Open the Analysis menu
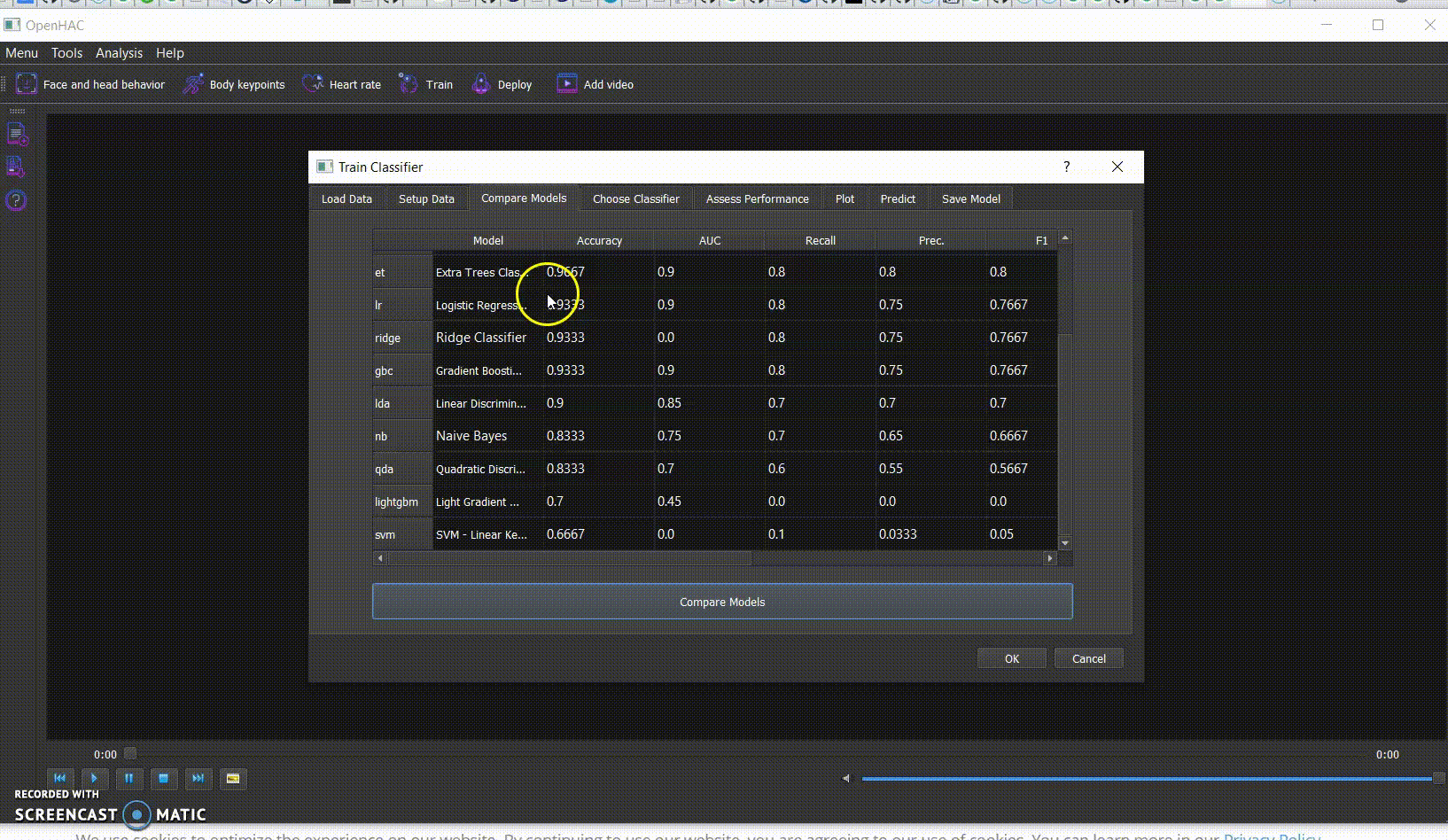1448x840 pixels. (119, 53)
